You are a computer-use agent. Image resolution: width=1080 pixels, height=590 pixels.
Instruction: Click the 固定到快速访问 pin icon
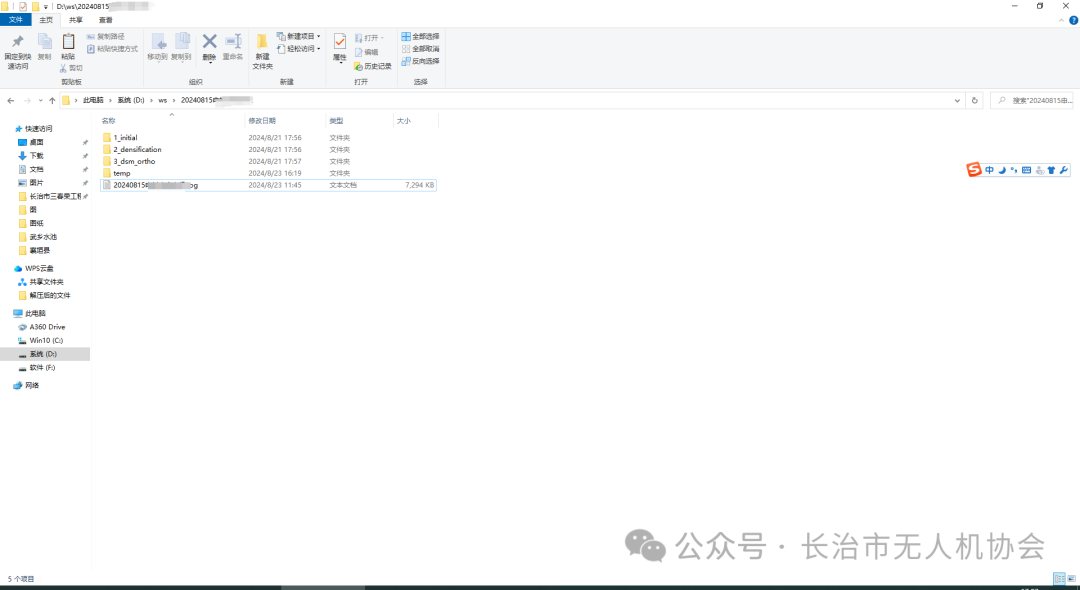(18, 42)
